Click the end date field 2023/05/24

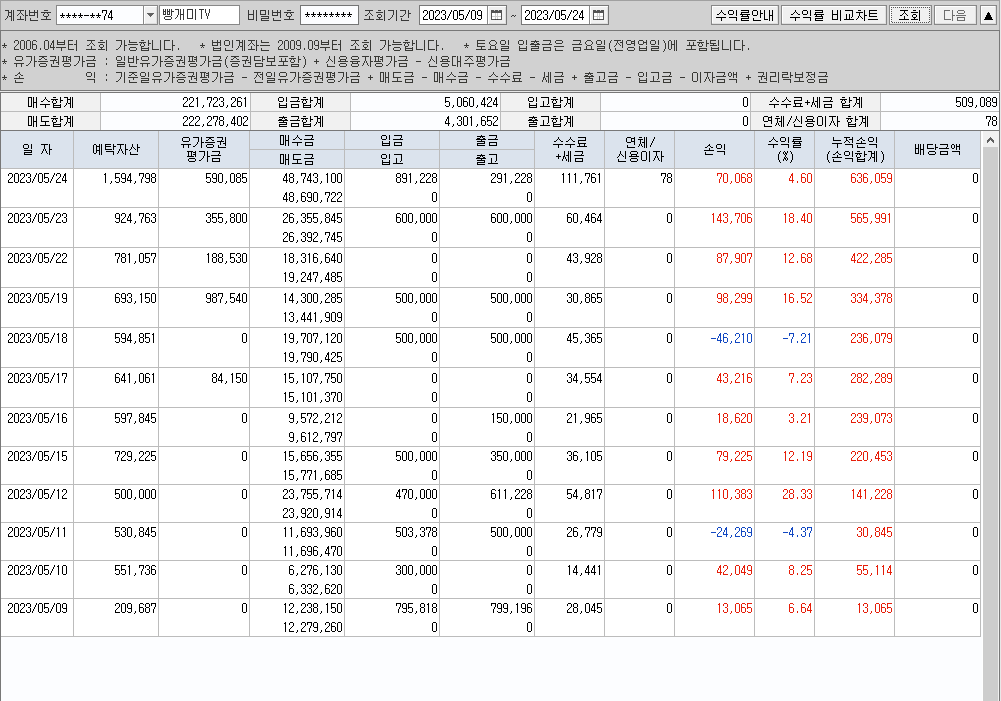[555, 15]
